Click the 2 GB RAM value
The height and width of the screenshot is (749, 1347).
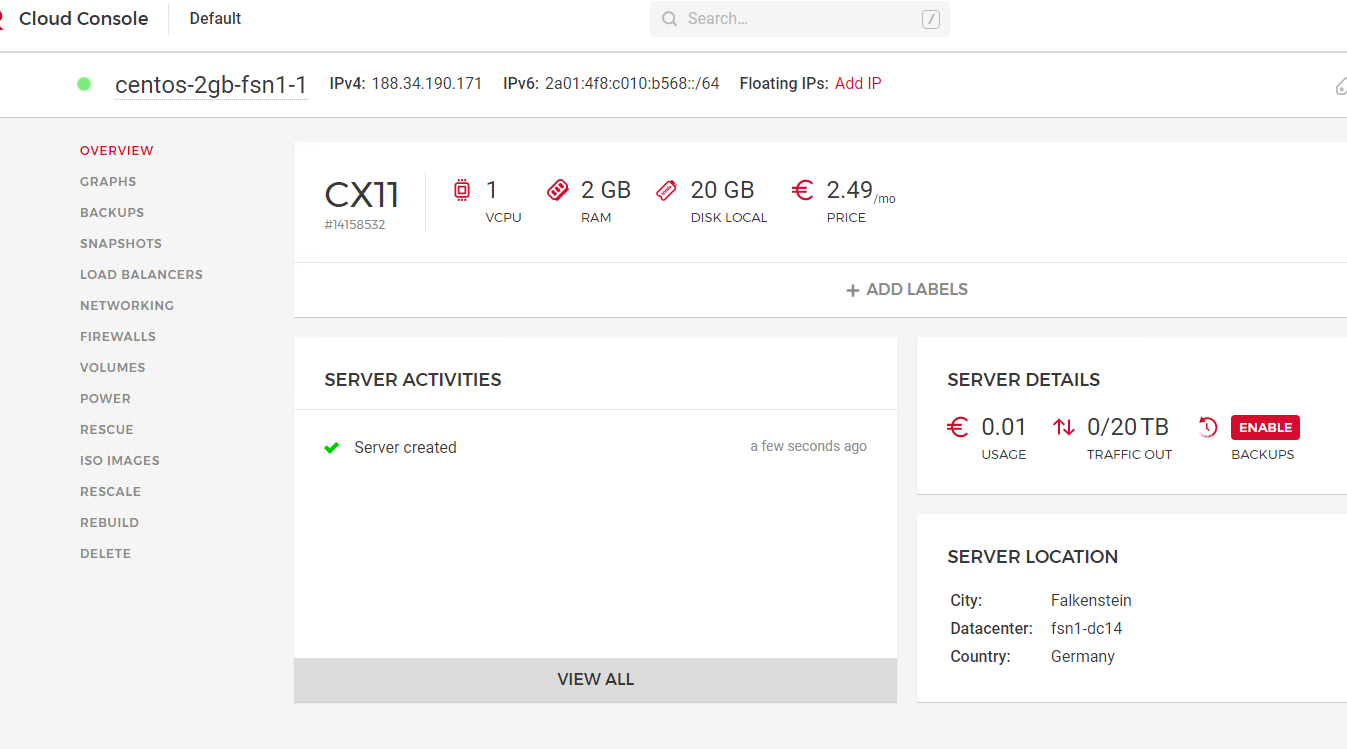(x=606, y=190)
